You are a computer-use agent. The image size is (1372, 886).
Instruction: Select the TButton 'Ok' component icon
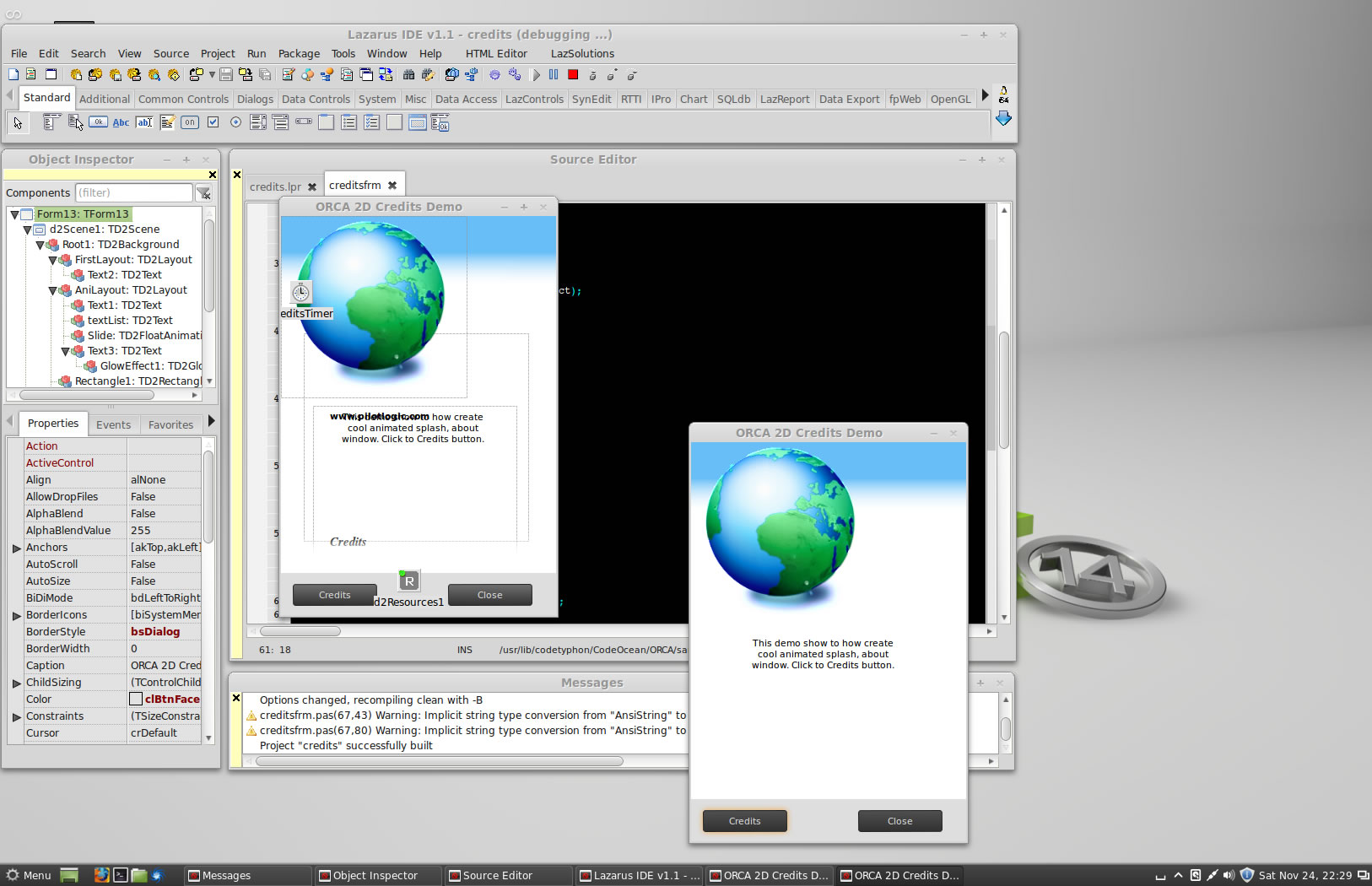[98, 123]
